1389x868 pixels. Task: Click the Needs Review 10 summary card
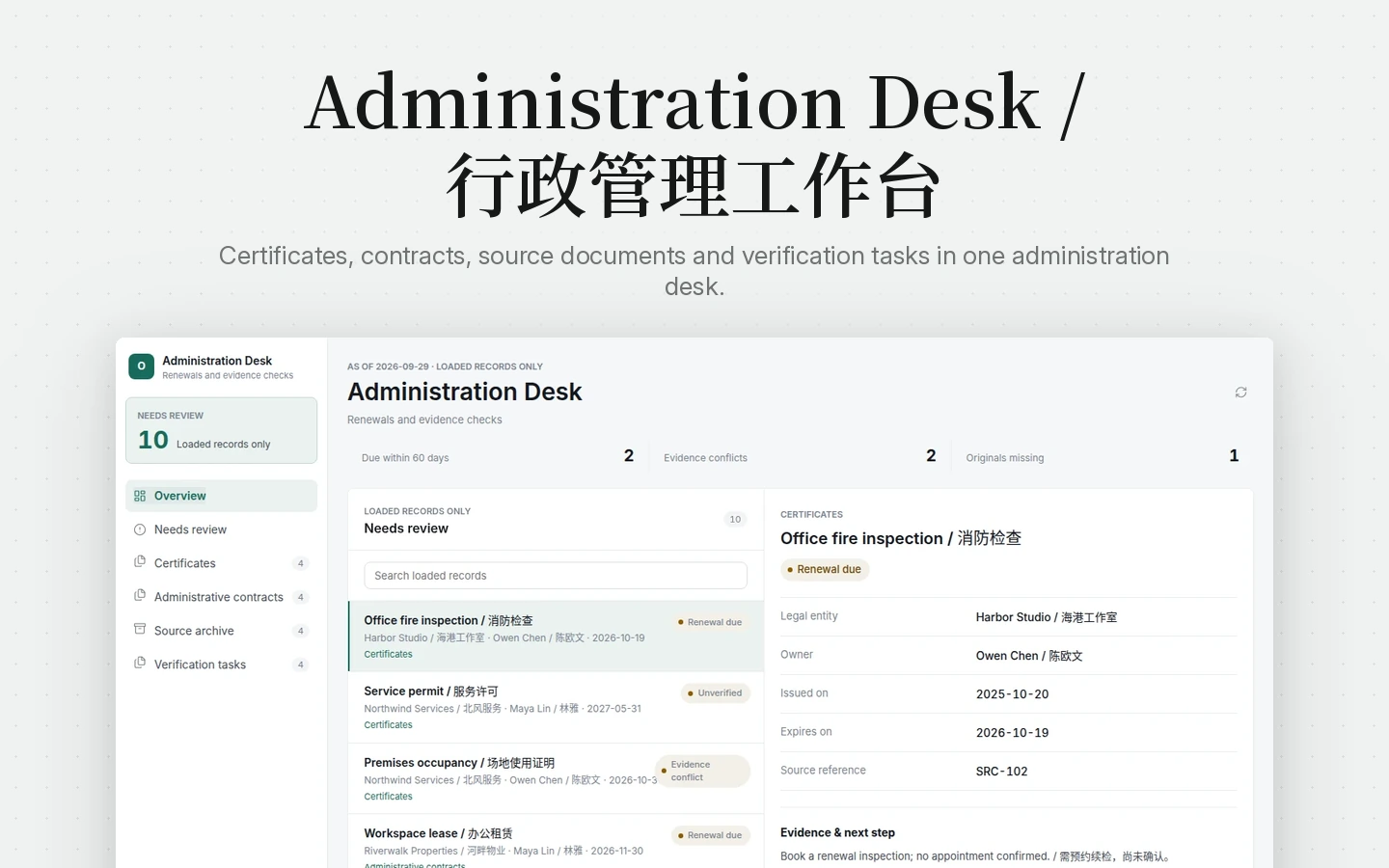pos(221,430)
